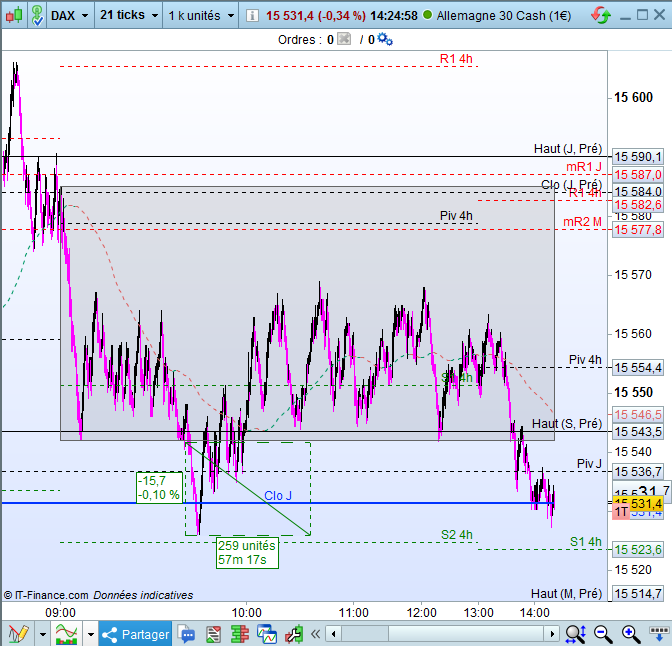
Task: Click the Allemagne 30 Cash (1€) title
Action: click(504, 16)
